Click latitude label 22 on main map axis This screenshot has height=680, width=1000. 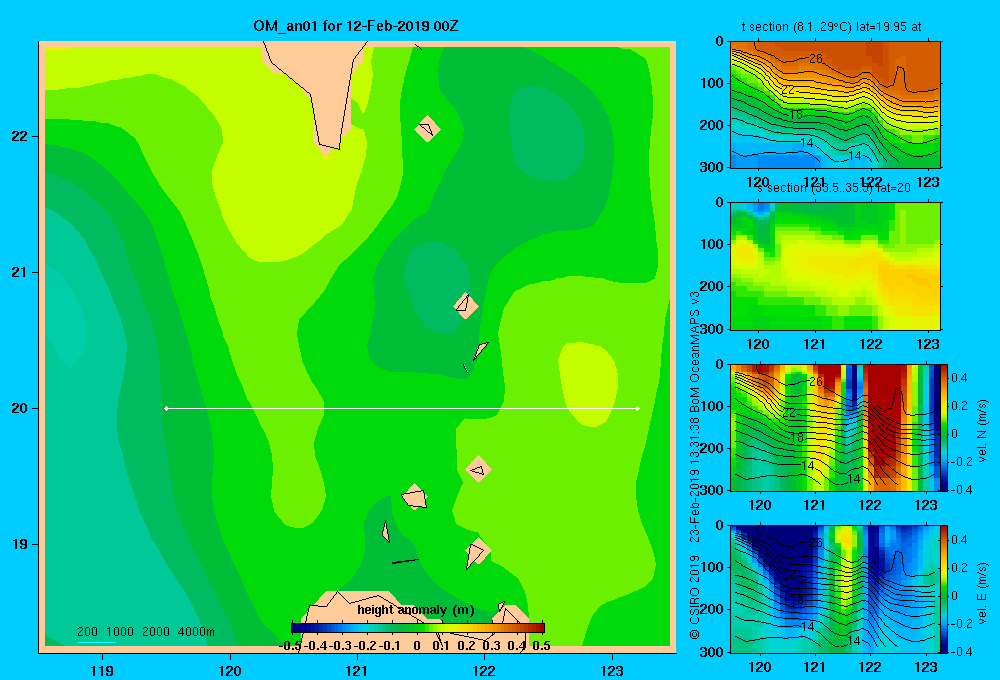19,137
